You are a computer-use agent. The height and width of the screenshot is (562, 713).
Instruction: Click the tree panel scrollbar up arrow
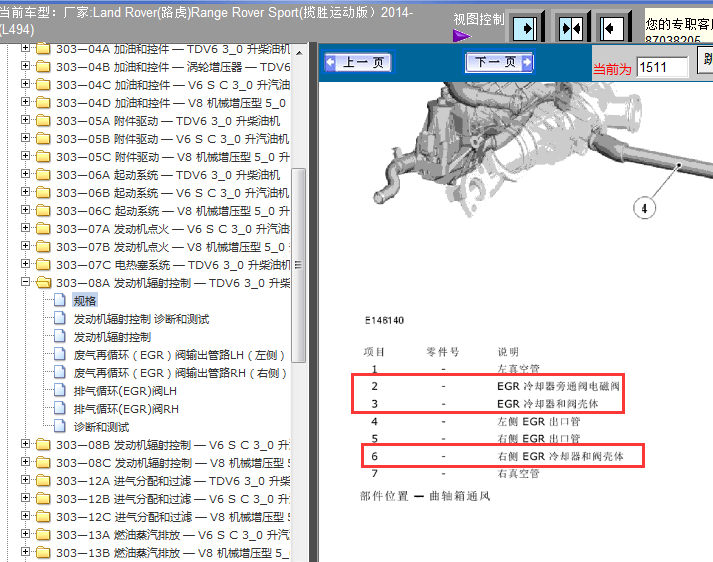coord(300,50)
